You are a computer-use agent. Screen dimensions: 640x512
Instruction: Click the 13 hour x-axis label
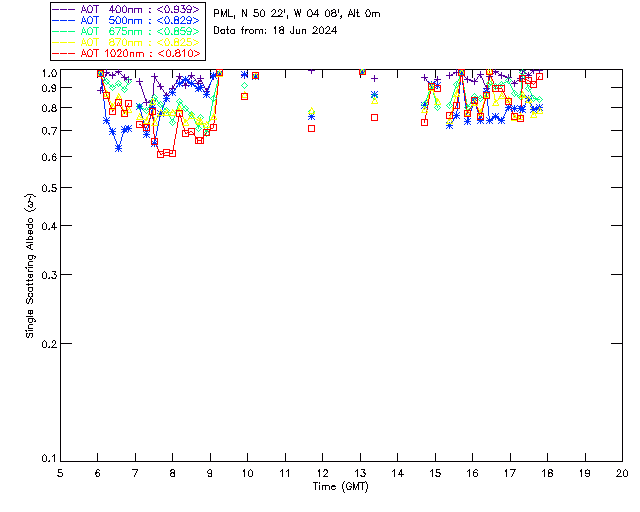(360, 473)
